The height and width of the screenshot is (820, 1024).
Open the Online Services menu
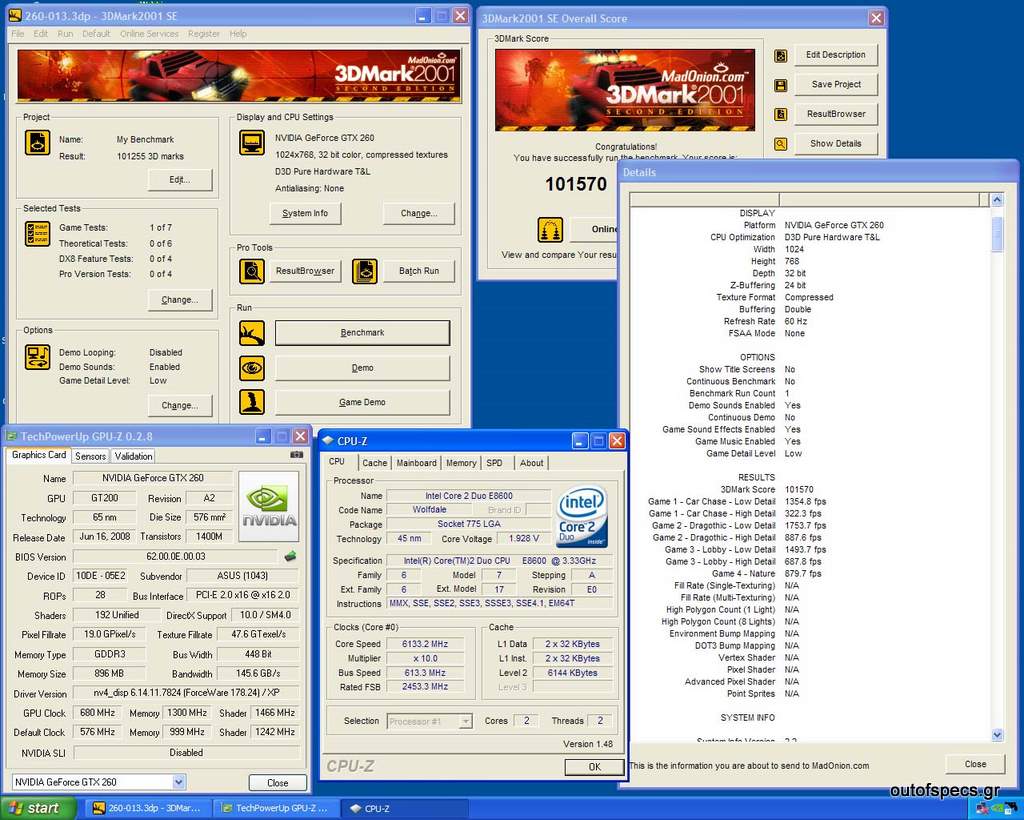click(x=149, y=34)
